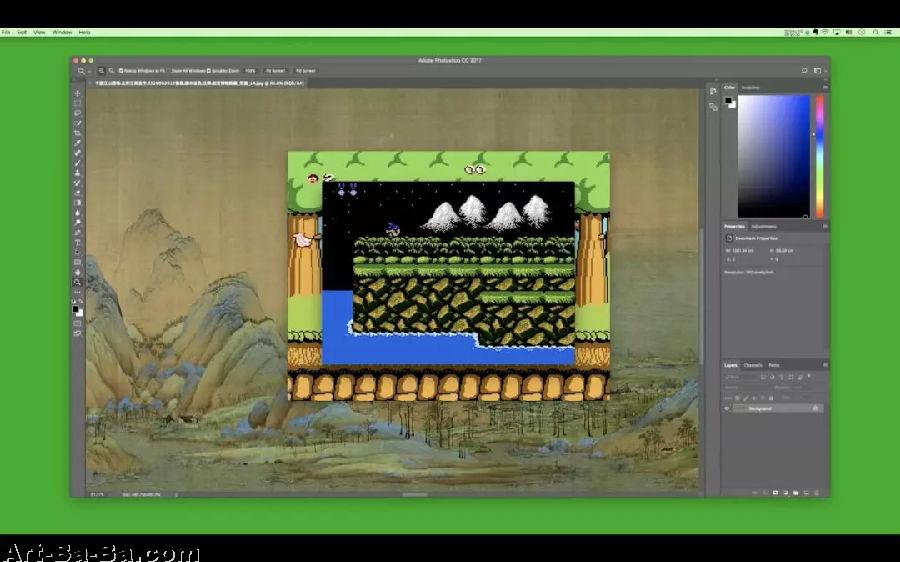Choose Zoom Out mode in options bar

coord(111,71)
